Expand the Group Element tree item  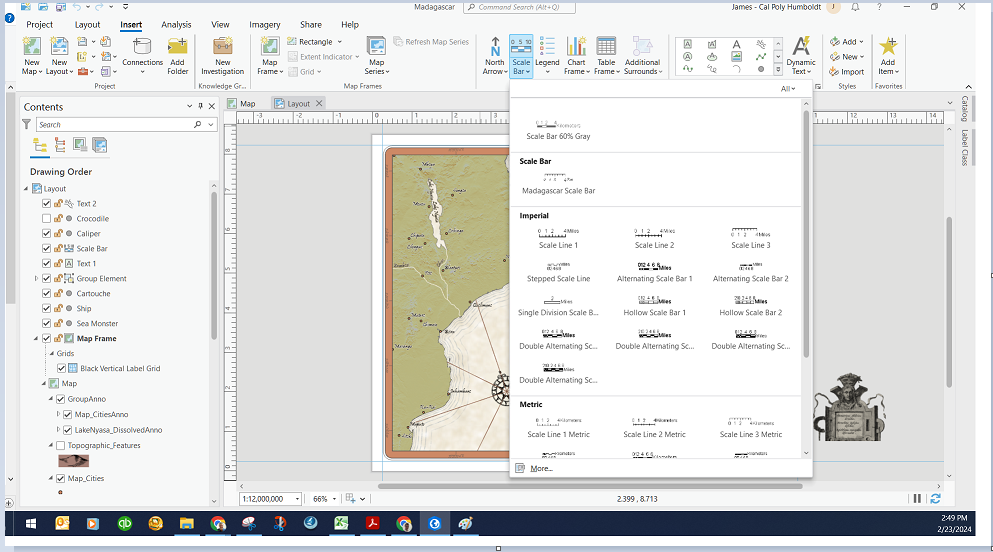tap(37, 279)
